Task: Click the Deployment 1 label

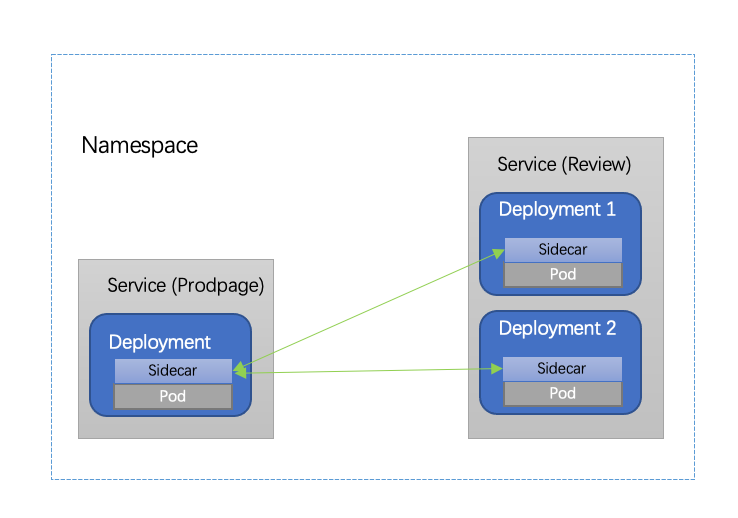Action: tap(557, 210)
